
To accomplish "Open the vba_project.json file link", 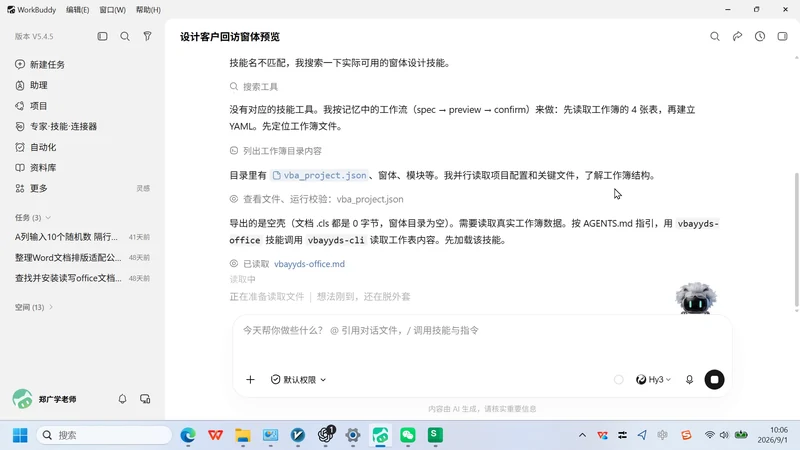I will [x=319, y=175].
